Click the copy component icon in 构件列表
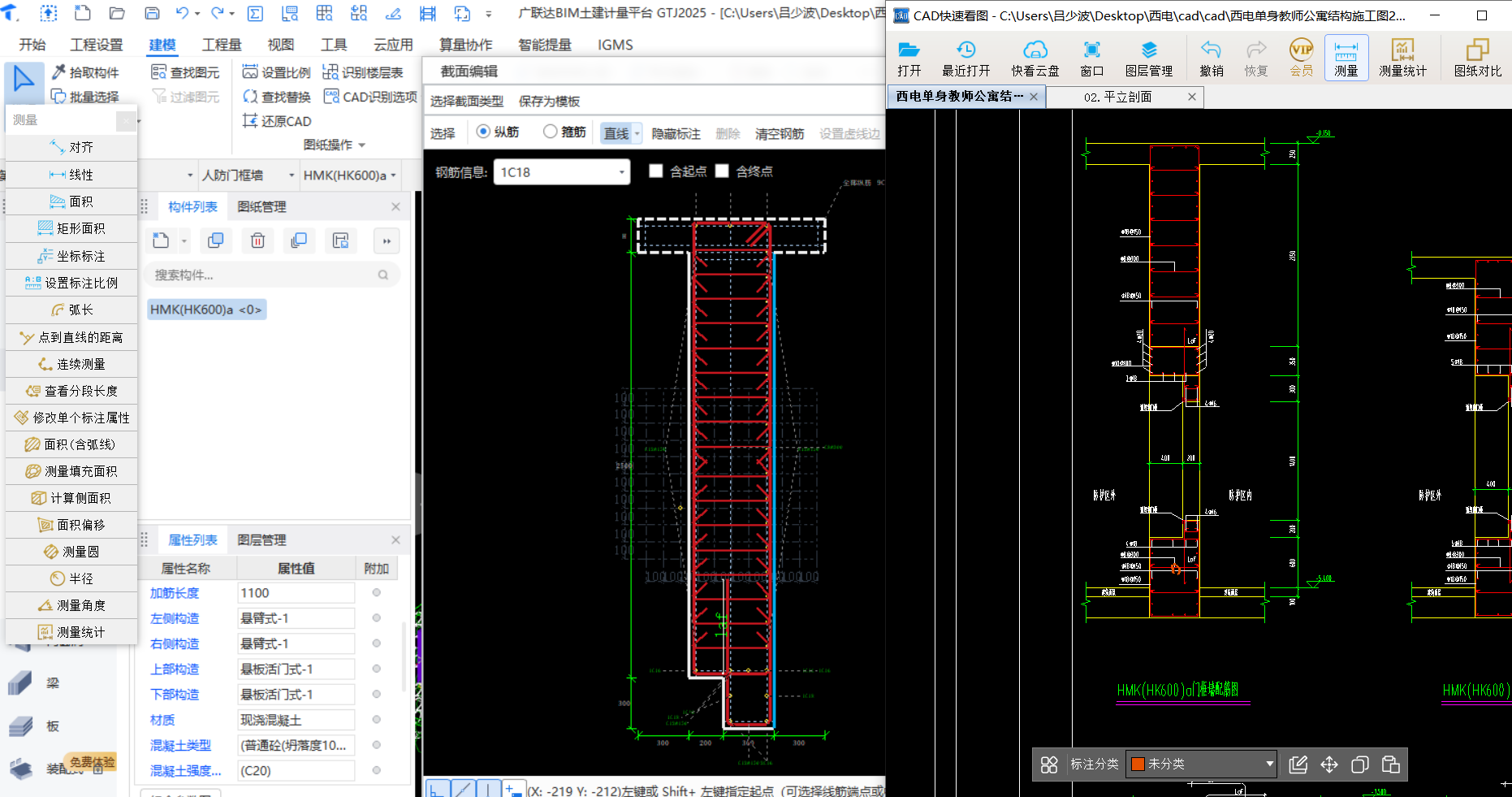This screenshot has height=797, width=1512. pyautogui.click(x=216, y=240)
